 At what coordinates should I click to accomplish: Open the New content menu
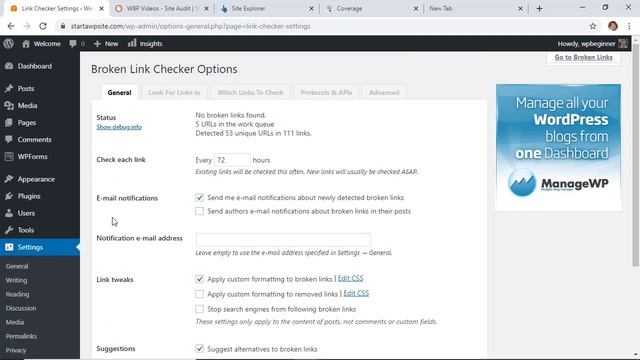coord(106,44)
